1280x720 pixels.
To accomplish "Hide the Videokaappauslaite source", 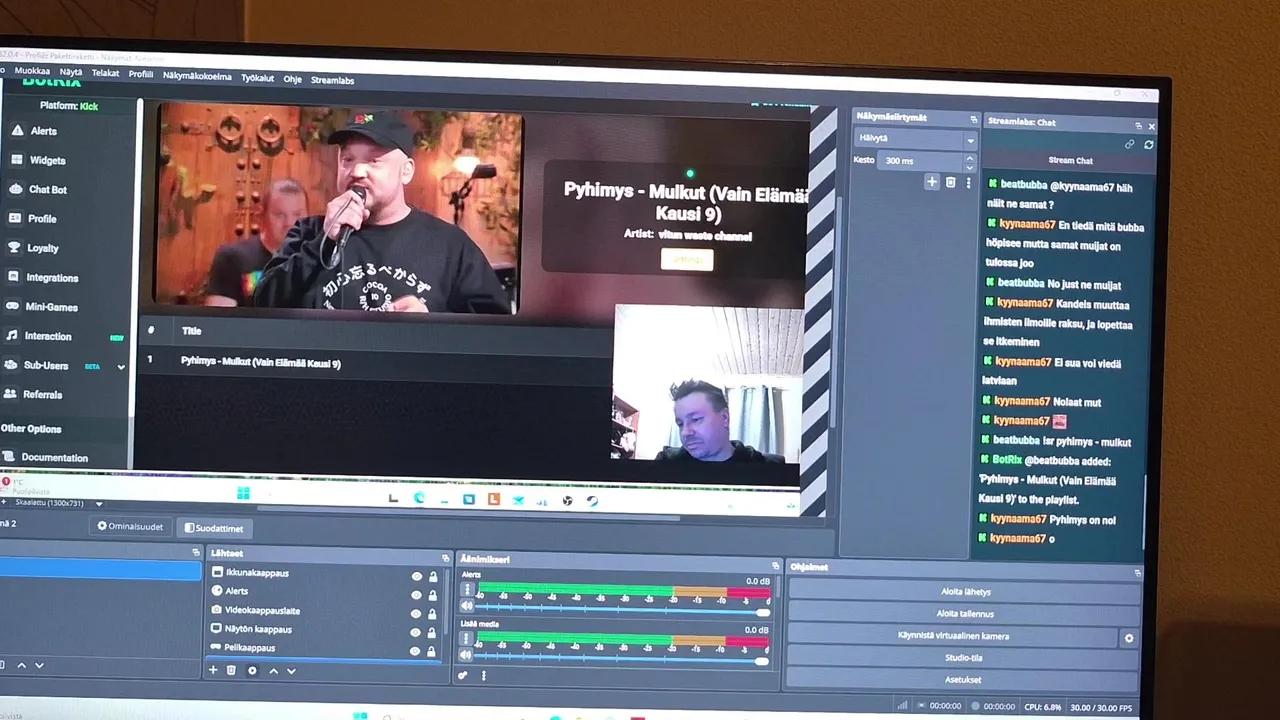I will pyautogui.click(x=417, y=613).
